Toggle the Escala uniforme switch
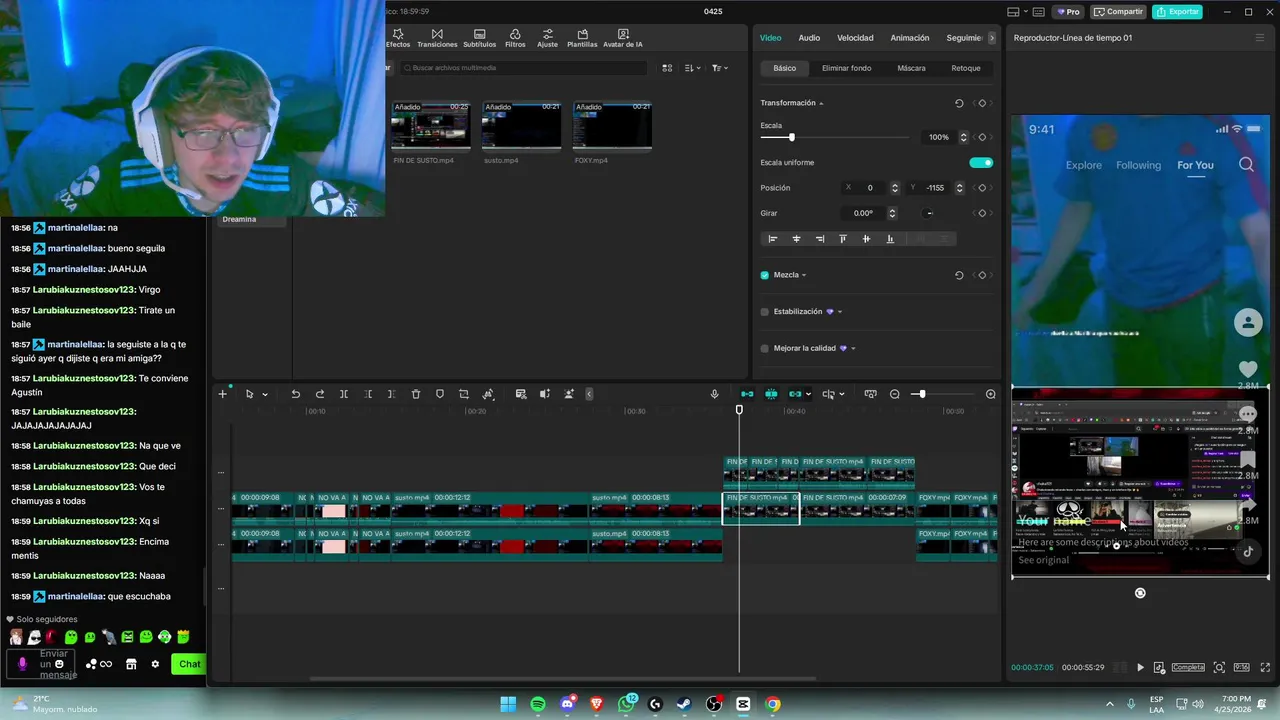 [x=981, y=163]
